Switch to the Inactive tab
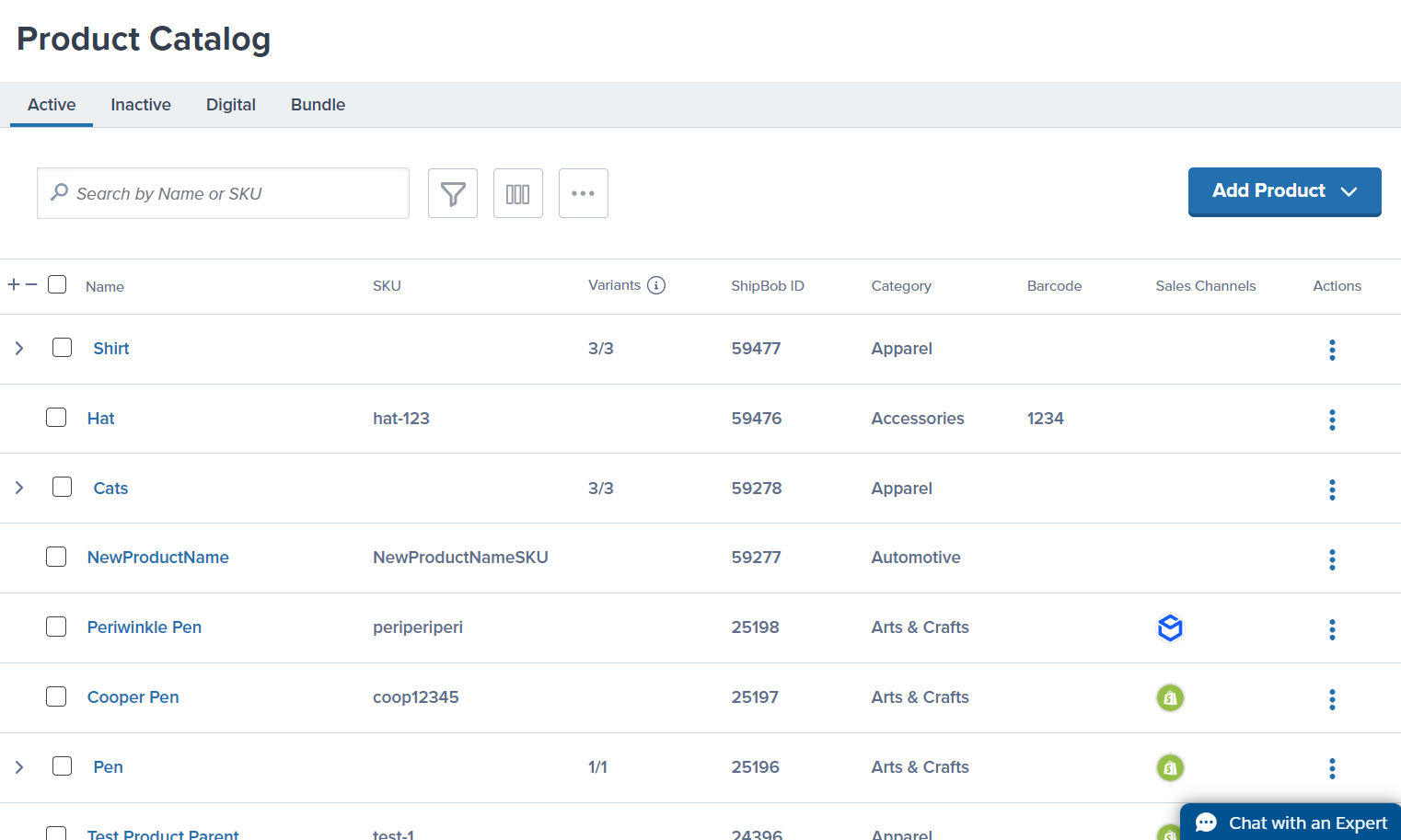 coord(140,104)
